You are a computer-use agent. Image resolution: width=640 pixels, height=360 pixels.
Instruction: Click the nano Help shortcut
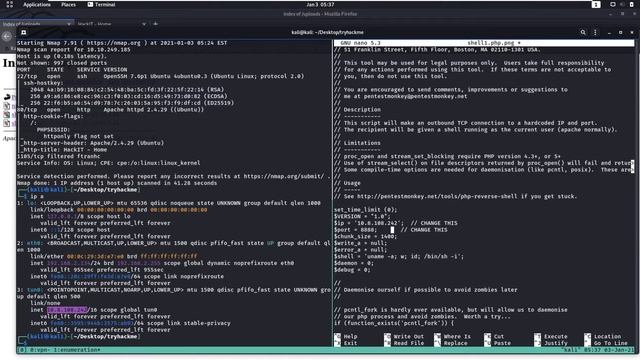click(346, 337)
